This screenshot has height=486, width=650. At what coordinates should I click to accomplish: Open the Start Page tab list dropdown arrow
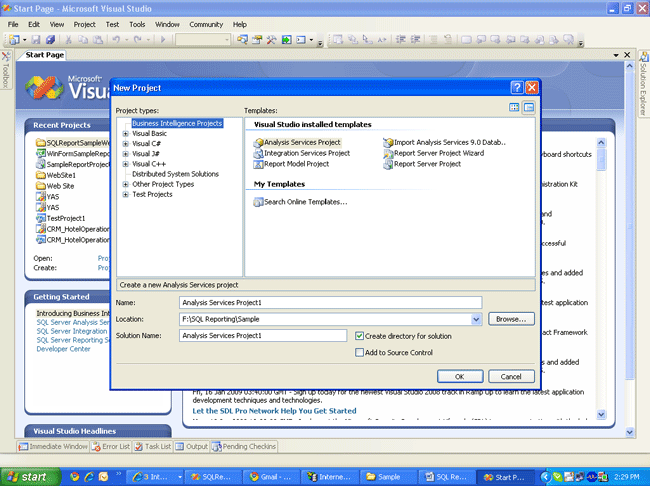coord(616,55)
